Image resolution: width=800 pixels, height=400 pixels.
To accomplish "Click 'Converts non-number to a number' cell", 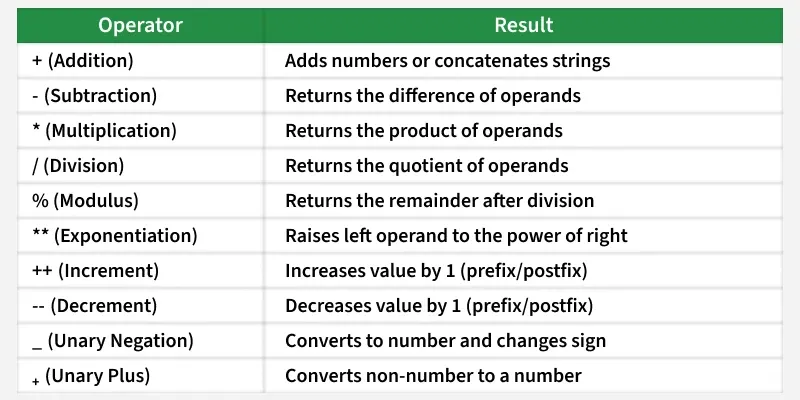I will [x=523, y=376].
